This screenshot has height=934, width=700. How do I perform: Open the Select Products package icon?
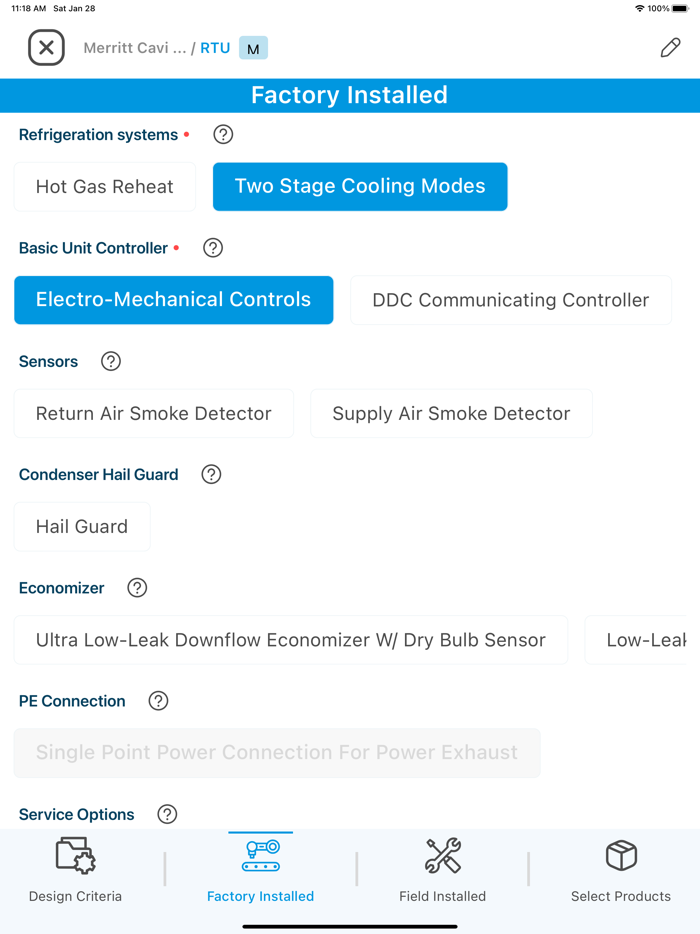coord(621,856)
